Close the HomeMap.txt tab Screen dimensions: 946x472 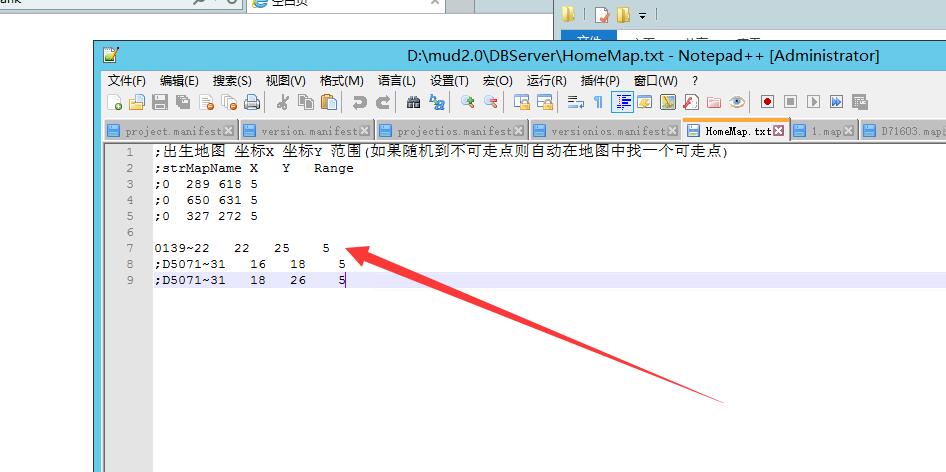pos(781,131)
